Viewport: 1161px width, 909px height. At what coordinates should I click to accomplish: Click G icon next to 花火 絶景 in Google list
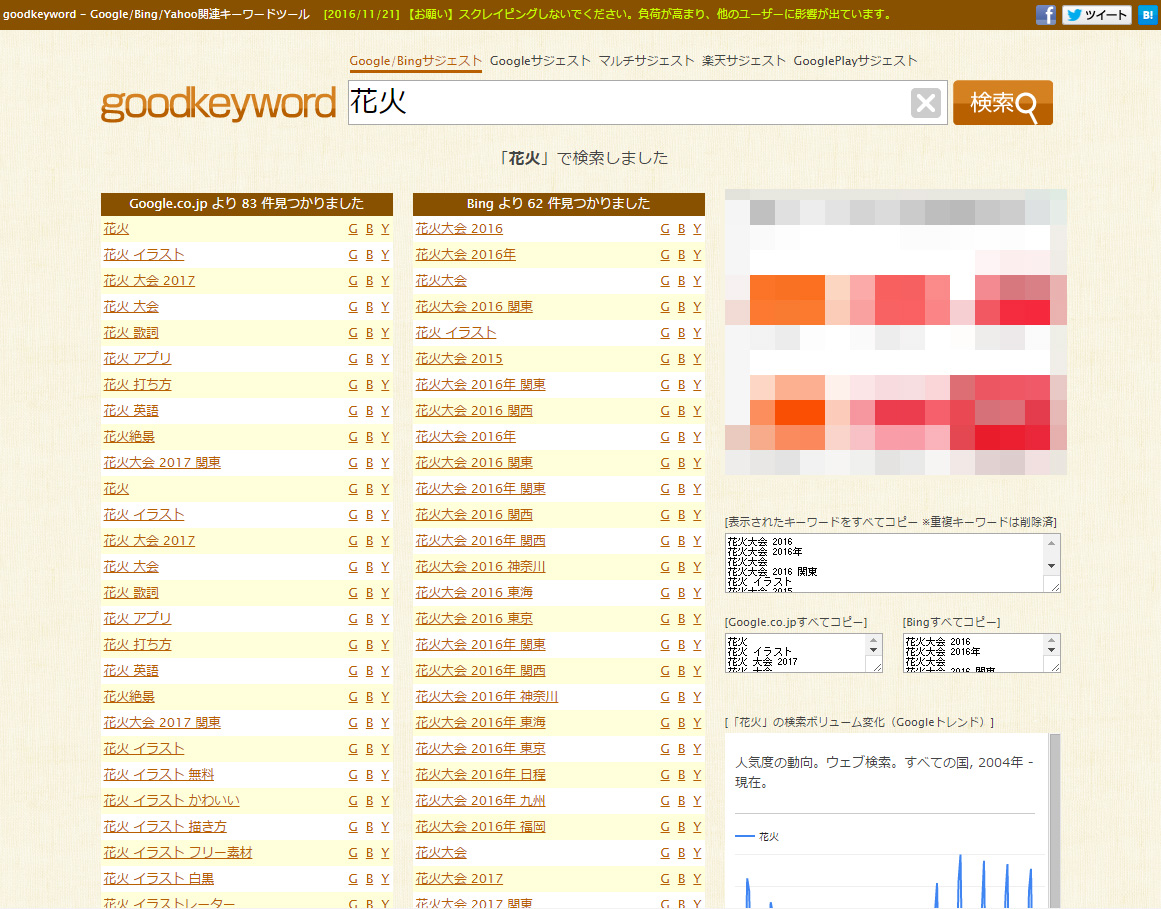(x=353, y=437)
